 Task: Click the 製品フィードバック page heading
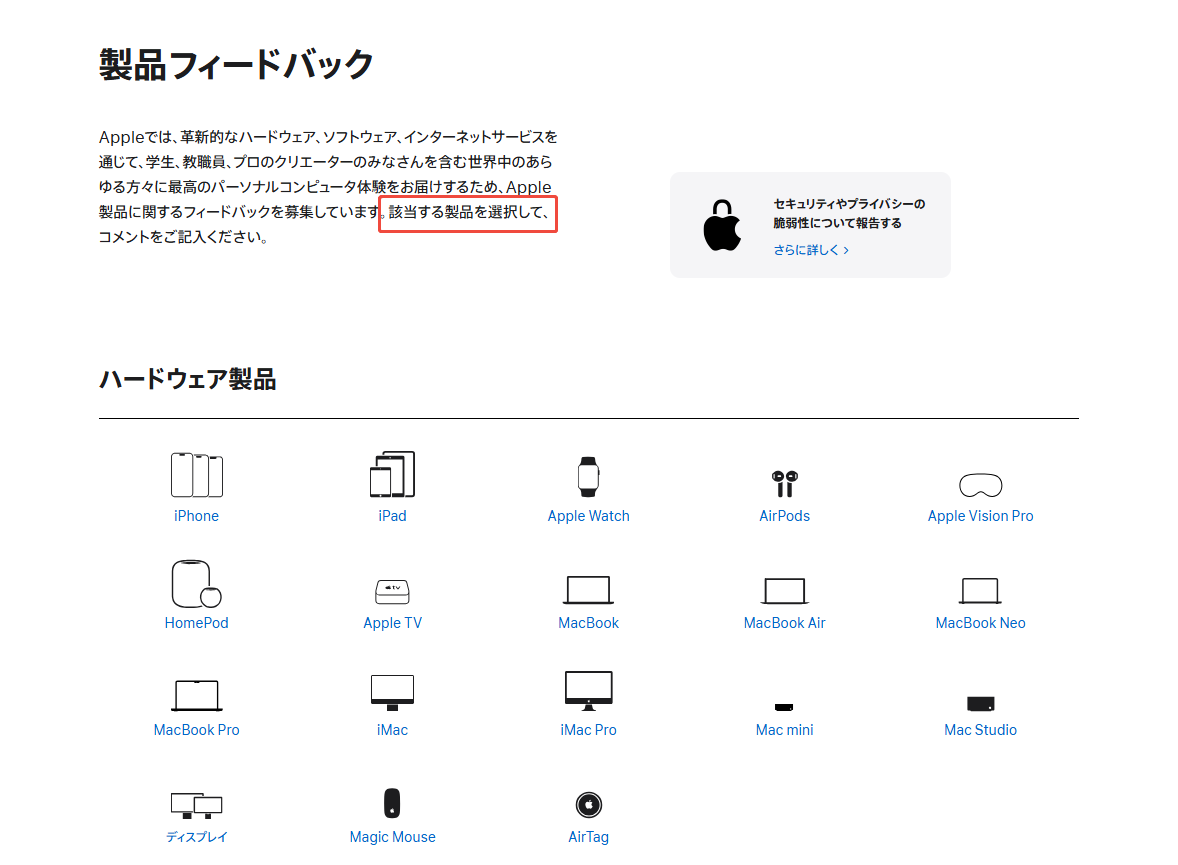pyautogui.click(x=236, y=64)
